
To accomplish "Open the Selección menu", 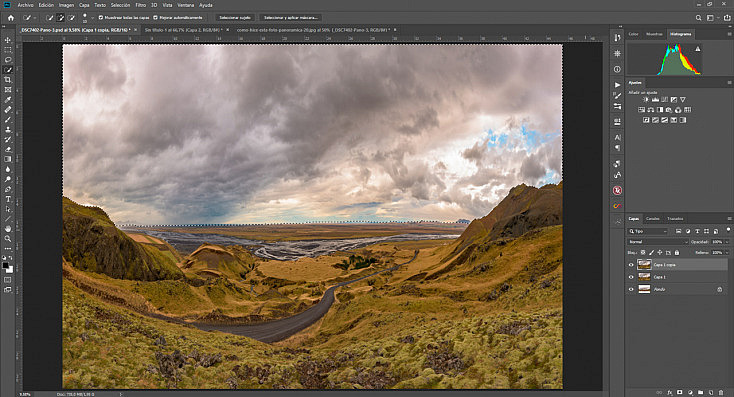I will pos(120,5).
